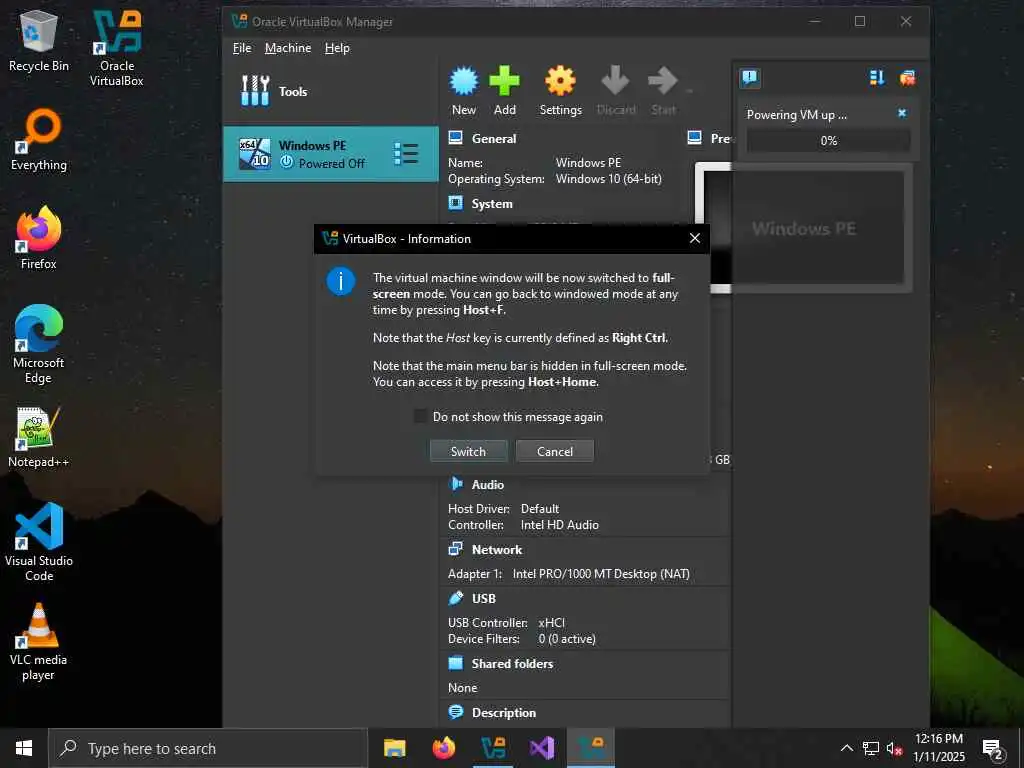Open Oracle VirtualBox desktop shortcut
The height and width of the screenshot is (768, 1024).
(x=116, y=48)
